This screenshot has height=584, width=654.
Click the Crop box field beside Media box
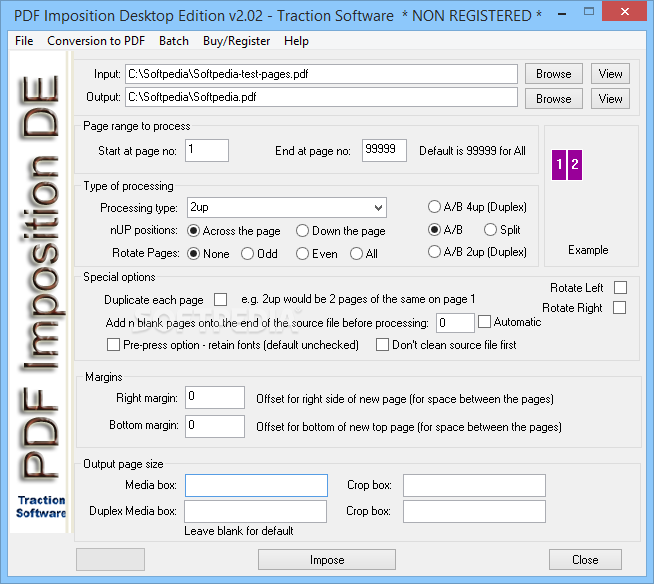point(474,485)
